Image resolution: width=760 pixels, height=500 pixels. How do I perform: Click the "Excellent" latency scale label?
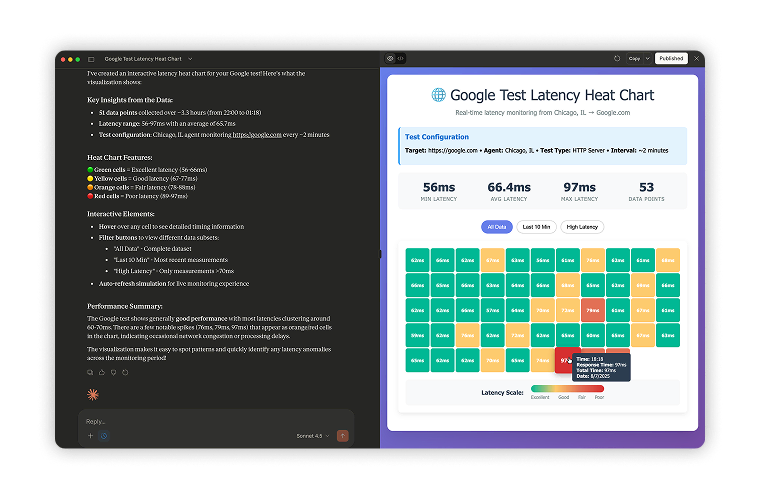point(540,397)
